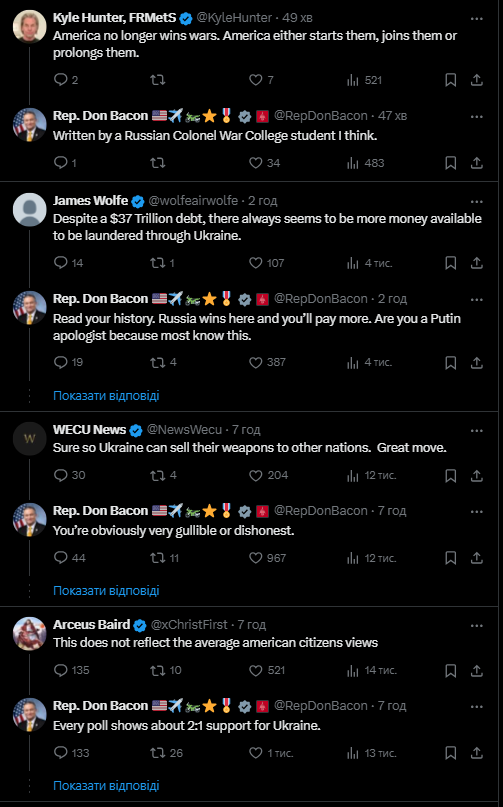Open WECU News avatar

pos(29,438)
